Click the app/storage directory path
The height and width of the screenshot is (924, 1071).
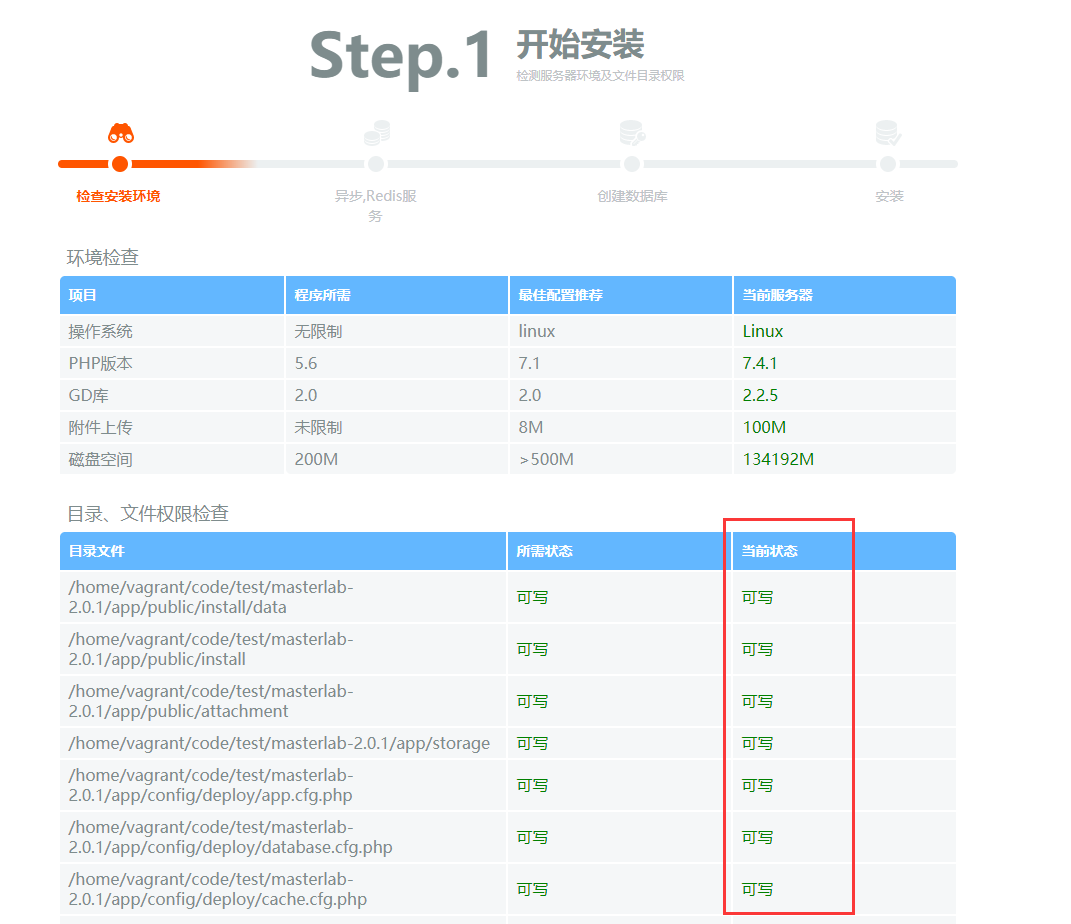point(279,743)
